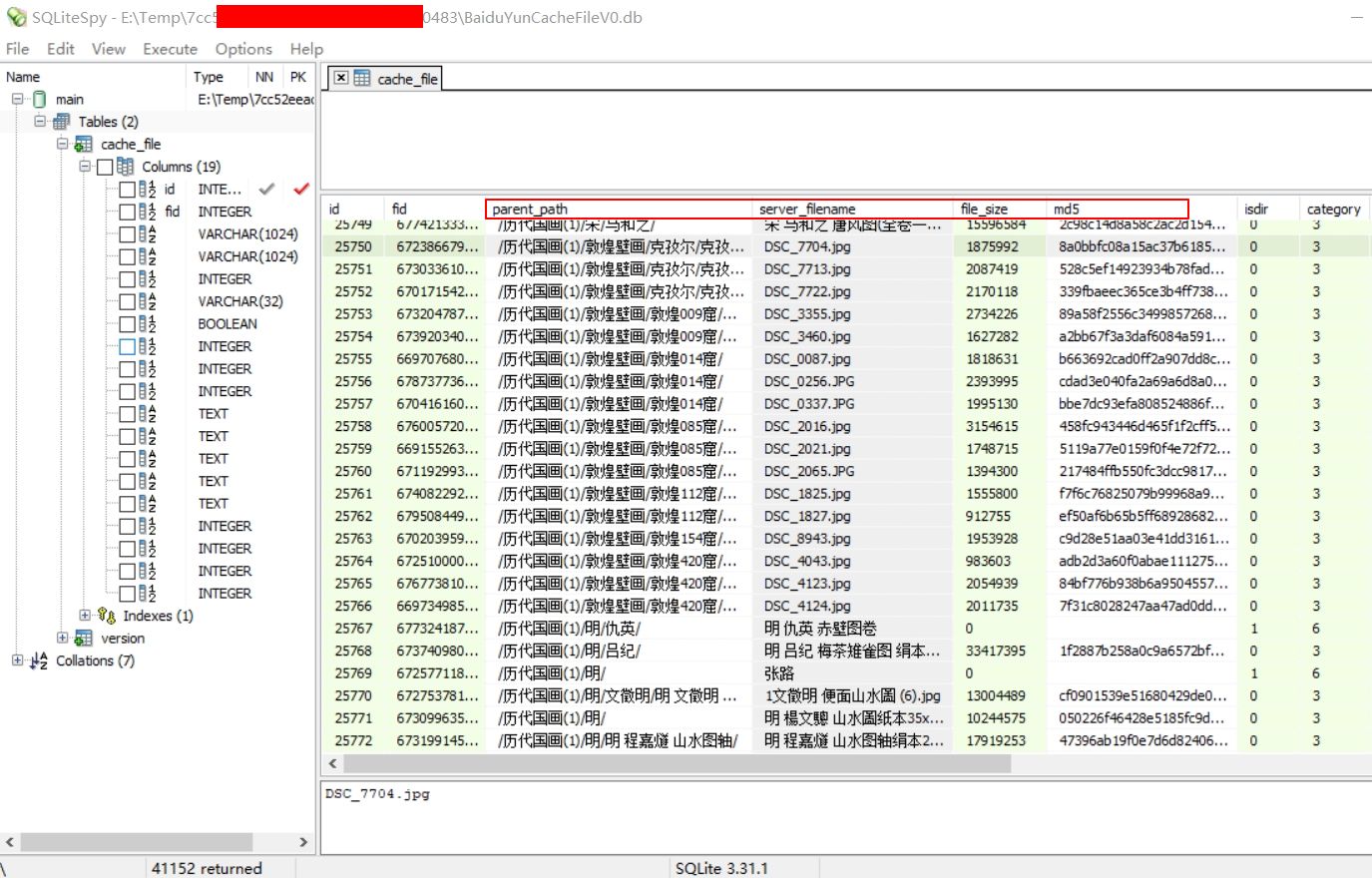Viewport: 1372px width, 878px height.
Task: Select the cell DSC_0256.JPG
Action: 853,381
